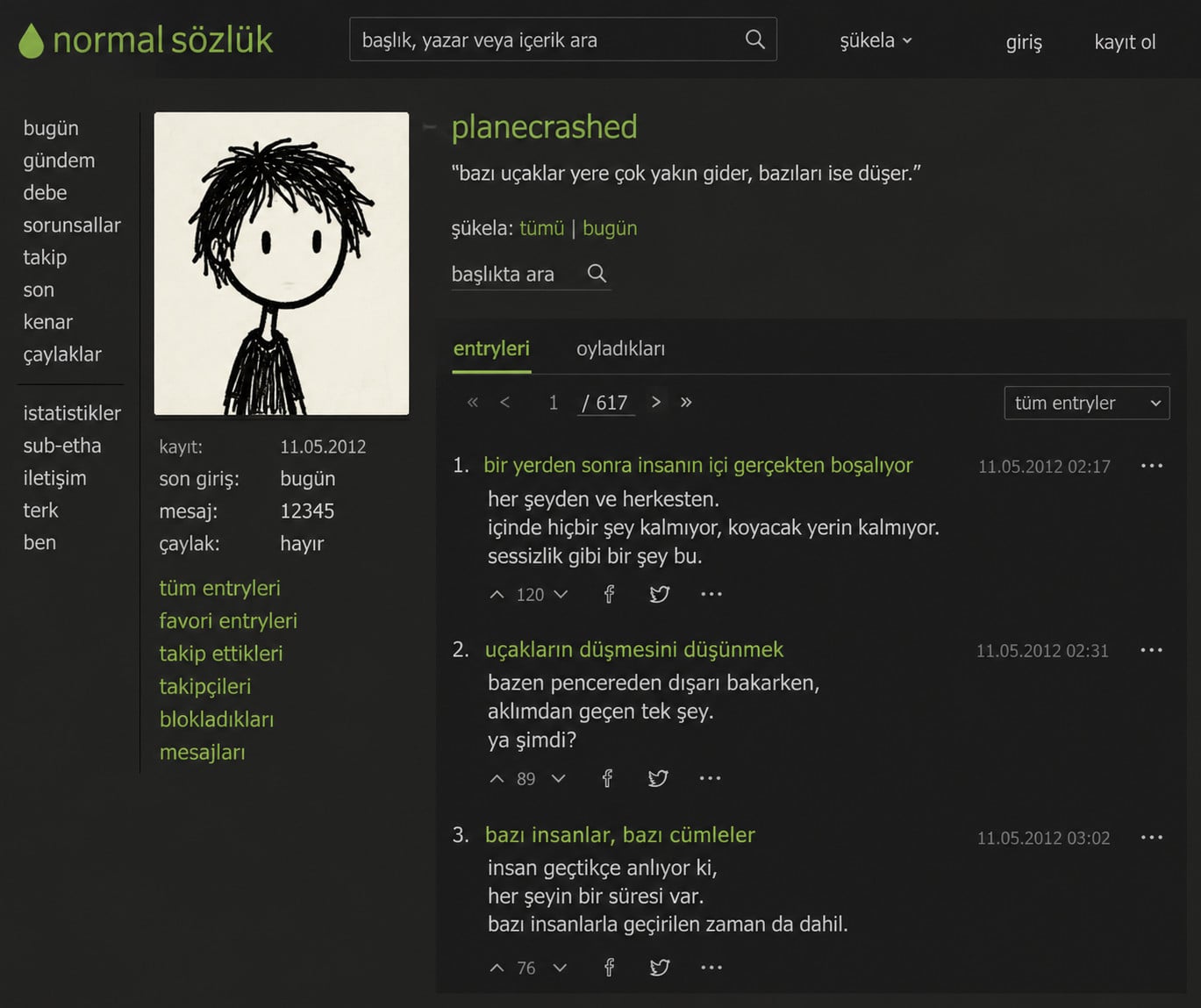Switch to the oyladıkları tab
Screen dimensions: 1201x1008
[620, 348]
